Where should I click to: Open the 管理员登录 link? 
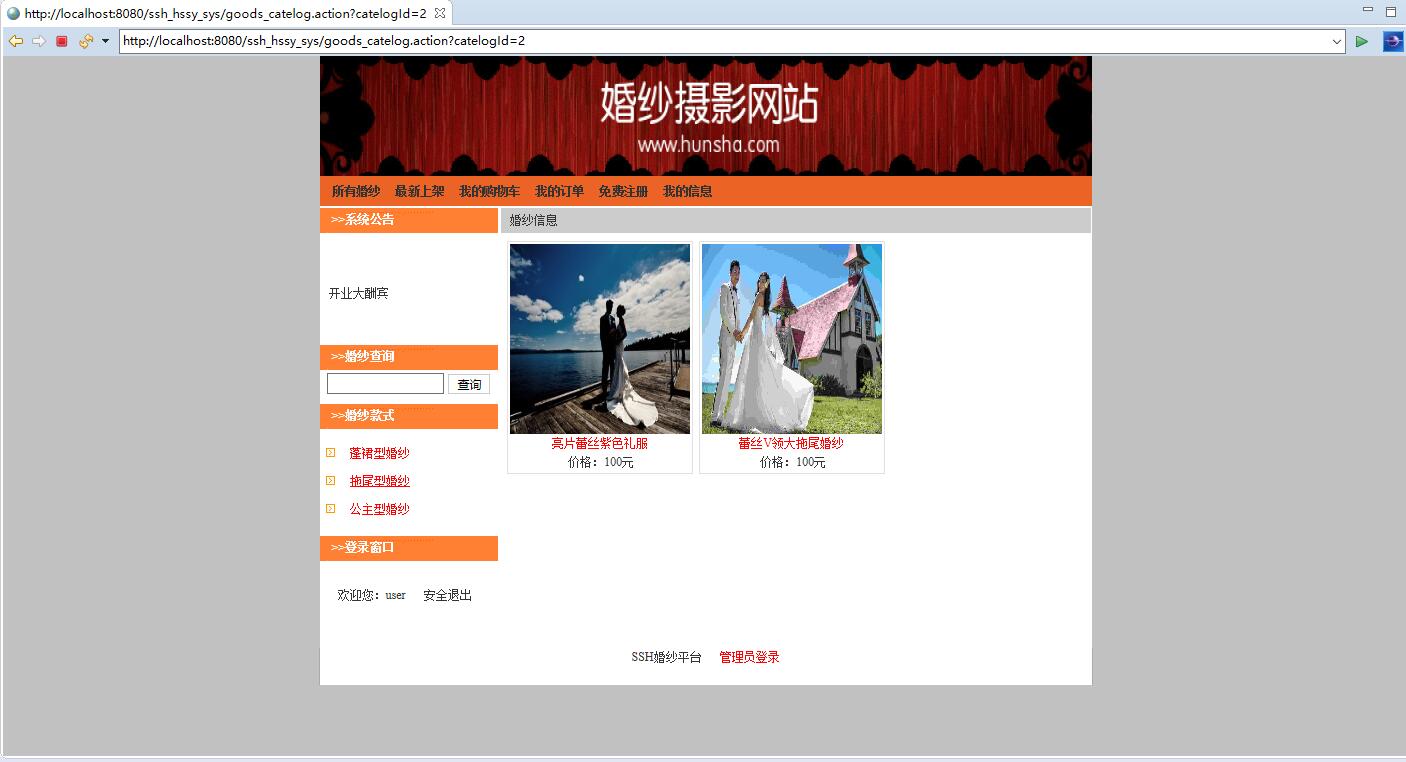[x=747, y=657]
